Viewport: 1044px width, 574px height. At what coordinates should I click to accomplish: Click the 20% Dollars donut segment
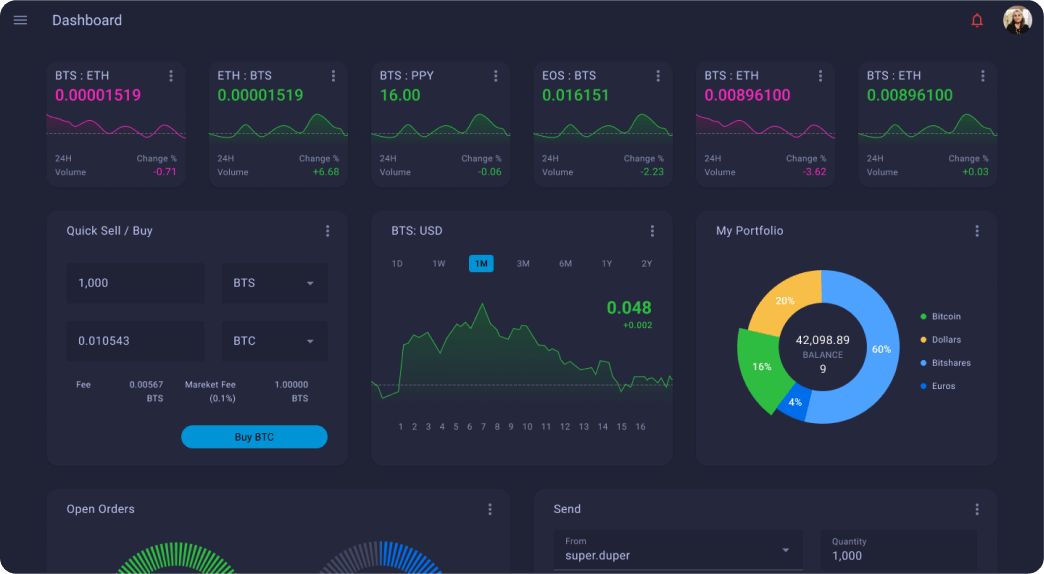coord(786,301)
